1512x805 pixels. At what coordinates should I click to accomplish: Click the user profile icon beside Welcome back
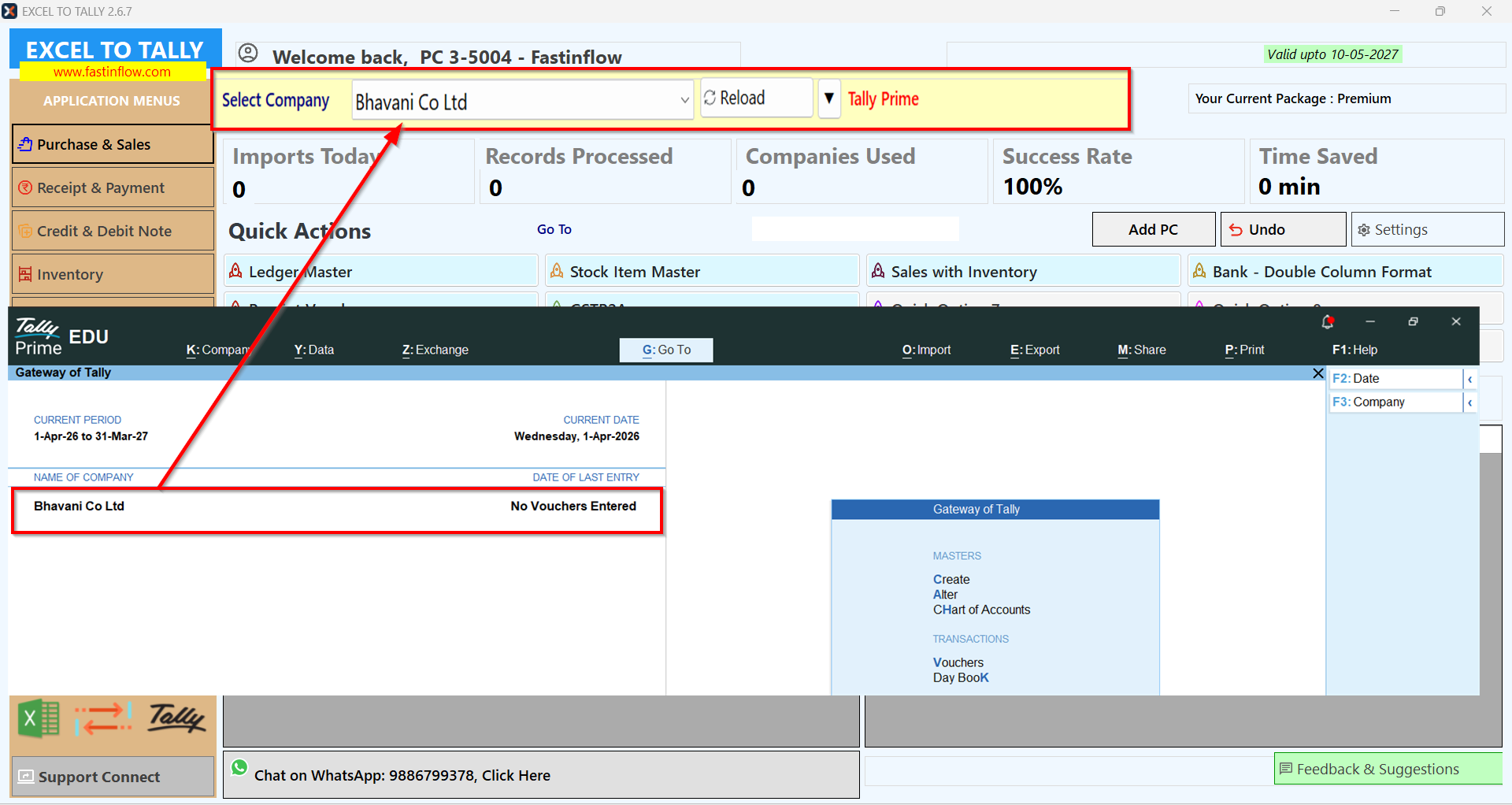coord(248,54)
